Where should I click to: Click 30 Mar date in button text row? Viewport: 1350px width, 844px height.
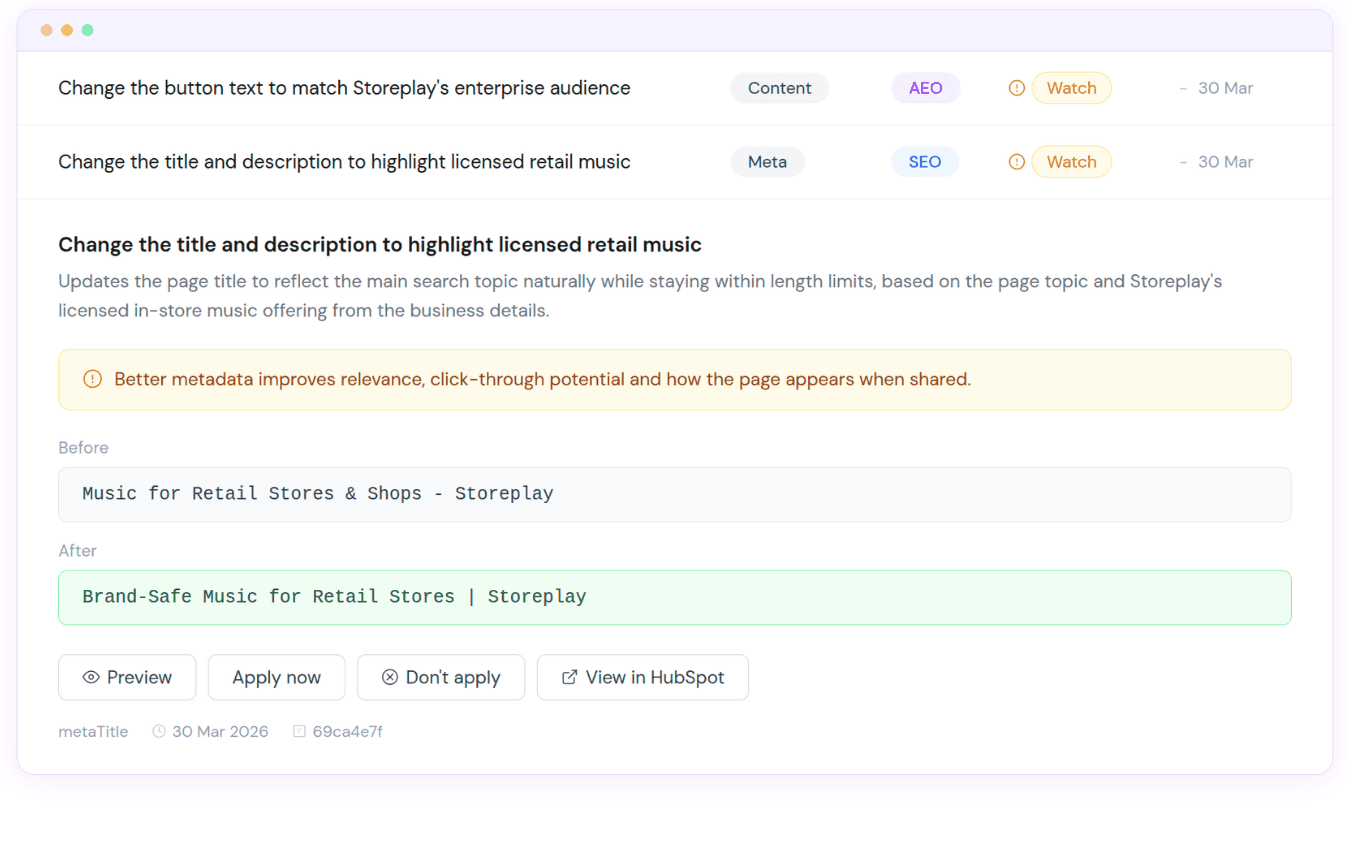(1226, 88)
